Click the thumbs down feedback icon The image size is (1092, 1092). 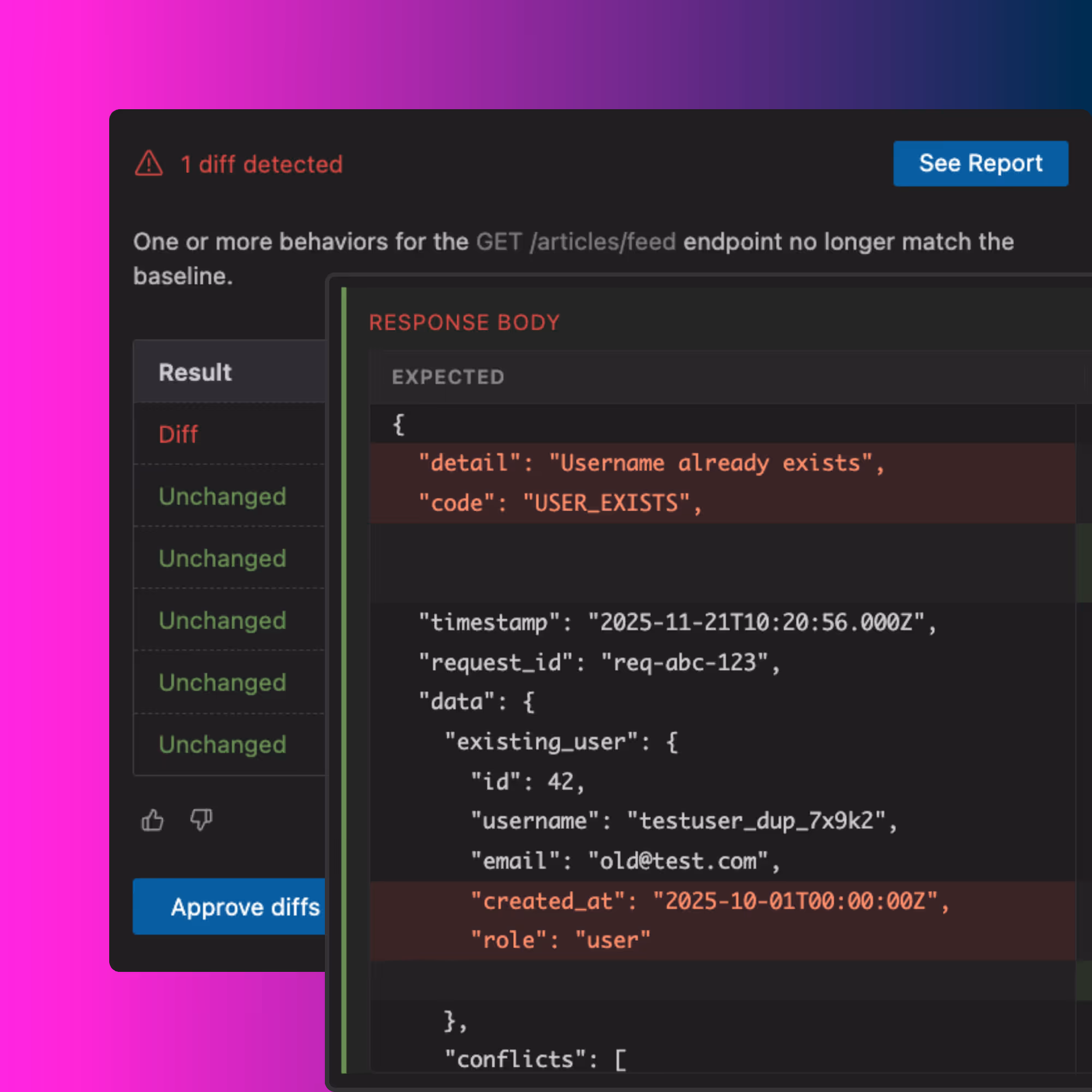coord(201,820)
